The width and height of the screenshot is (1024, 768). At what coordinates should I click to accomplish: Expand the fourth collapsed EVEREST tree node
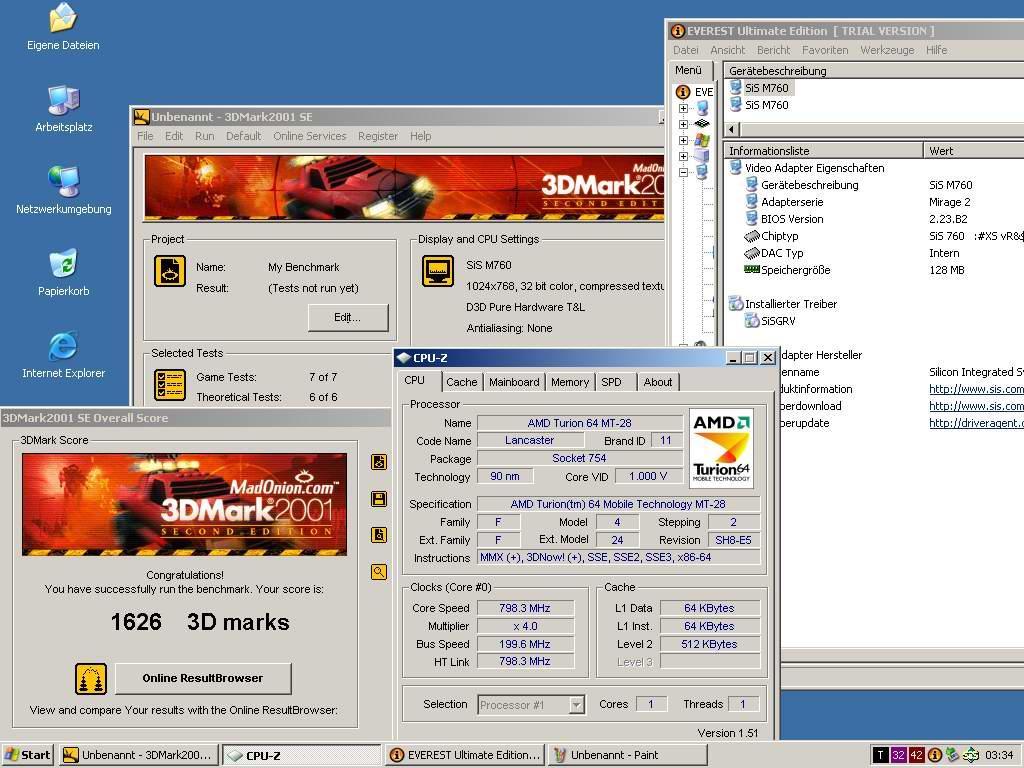tap(683, 156)
